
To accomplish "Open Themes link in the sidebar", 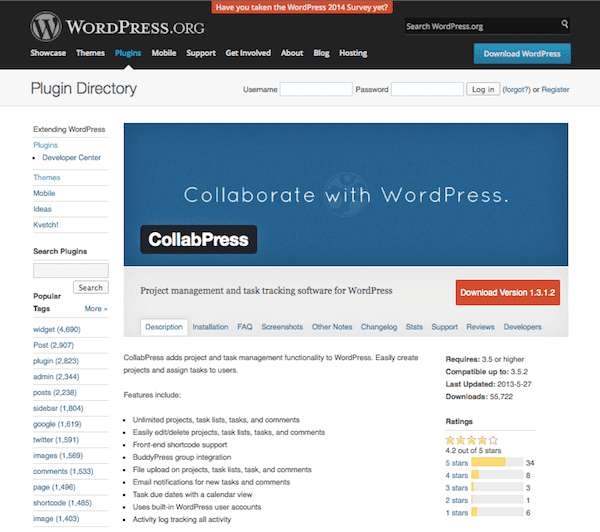I will coord(47,177).
